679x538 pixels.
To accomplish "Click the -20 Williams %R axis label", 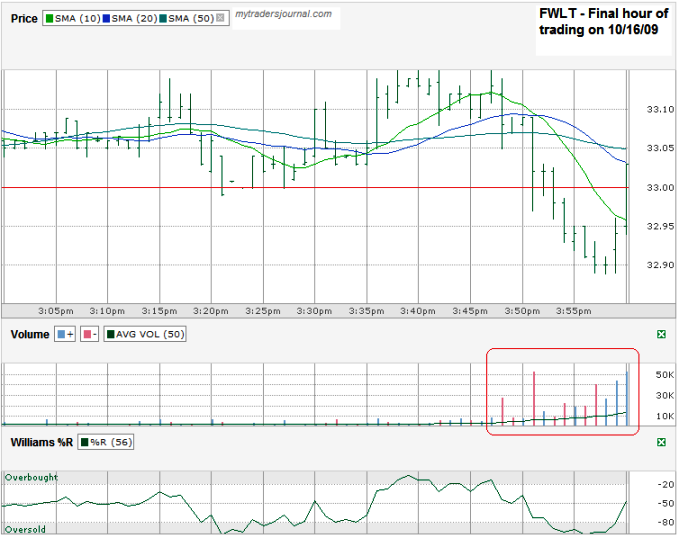I will point(666,484).
